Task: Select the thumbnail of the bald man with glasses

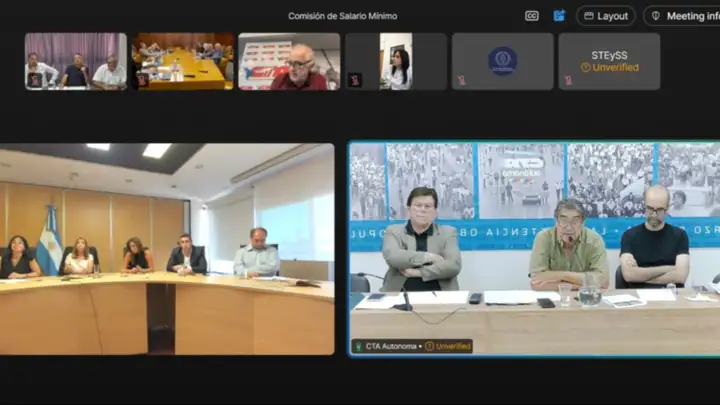Action: tap(289, 61)
